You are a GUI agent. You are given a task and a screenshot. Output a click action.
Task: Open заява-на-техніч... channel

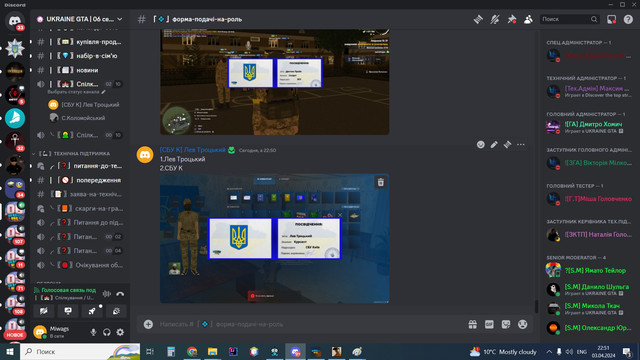(x=80, y=194)
